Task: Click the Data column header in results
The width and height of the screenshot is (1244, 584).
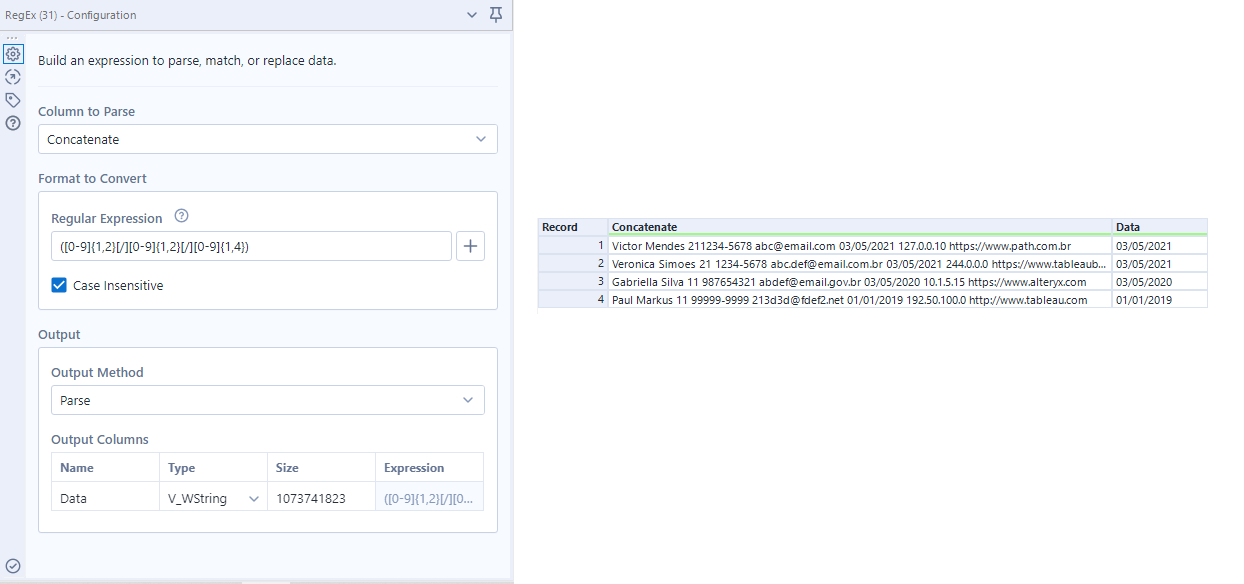Action: click(1159, 227)
